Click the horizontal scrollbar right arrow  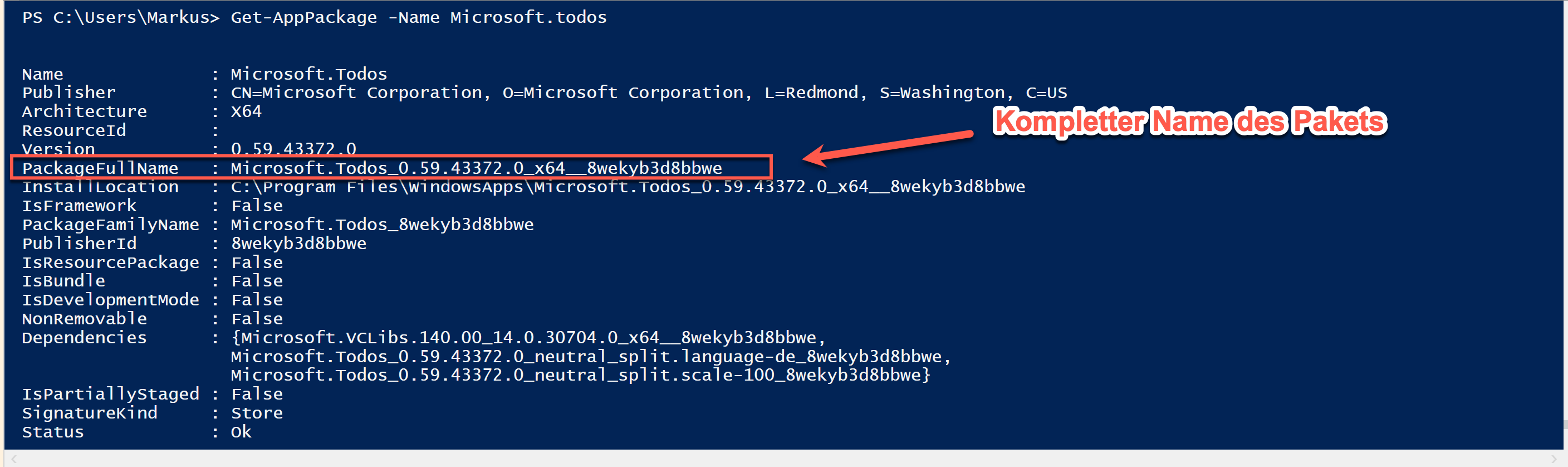(1554, 459)
